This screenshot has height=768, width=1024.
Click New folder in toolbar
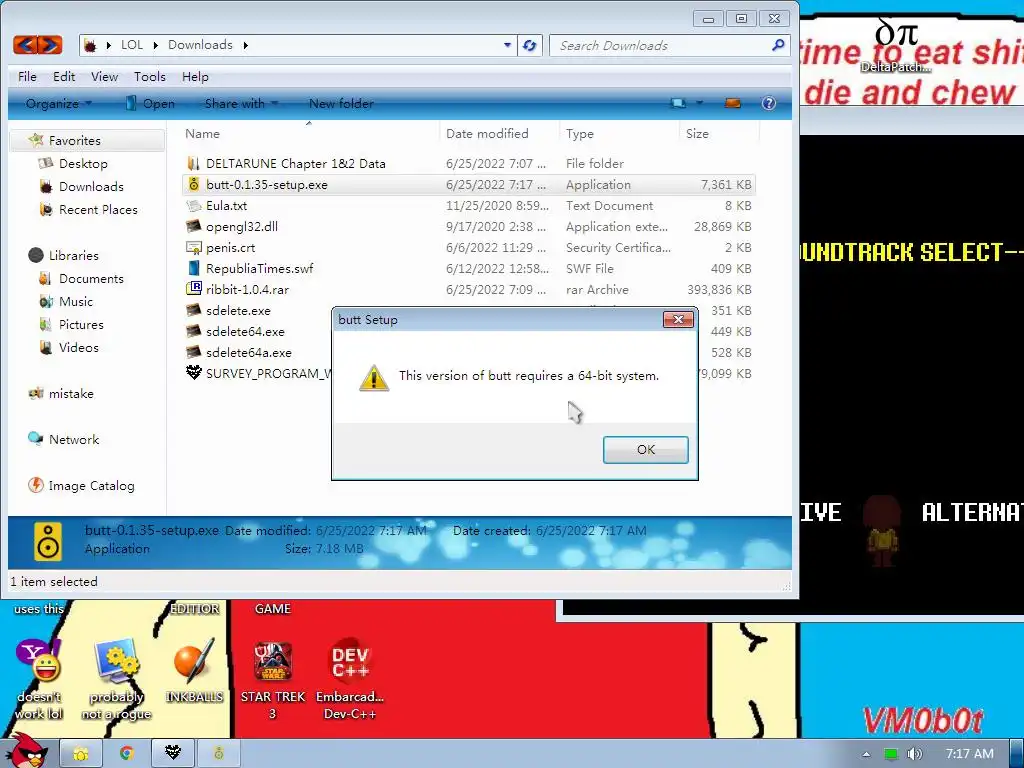coord(341,104)
